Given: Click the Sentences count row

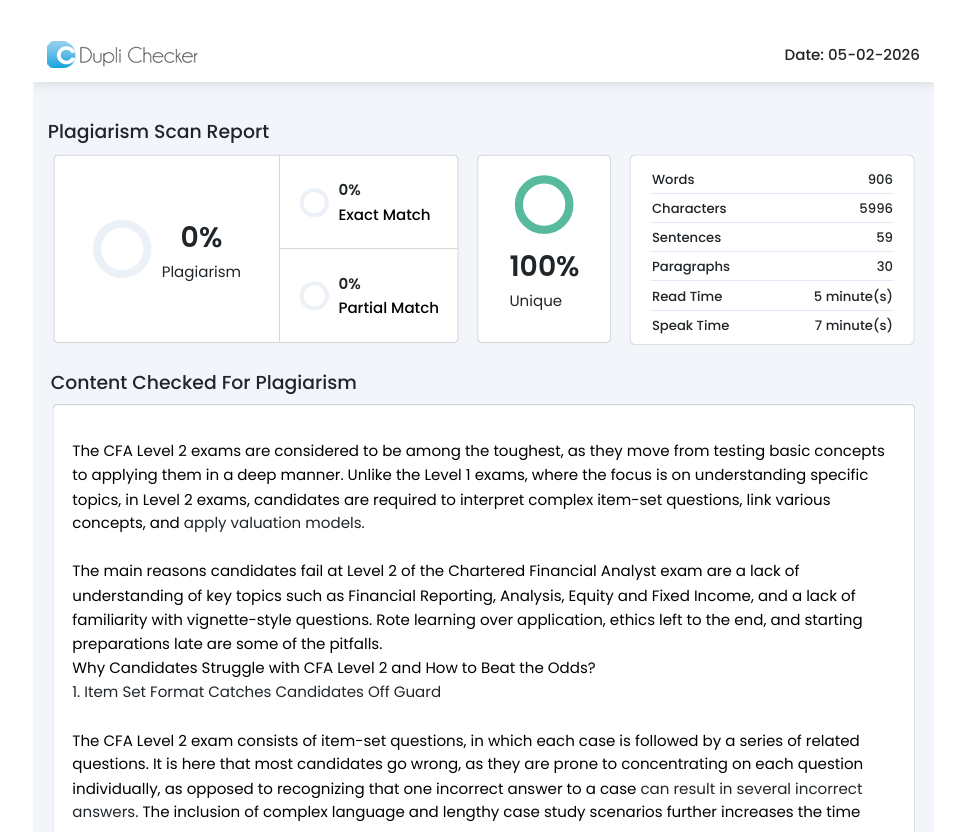Looking at the screenshot, I should pyautogui.click(x=771, y=238).
